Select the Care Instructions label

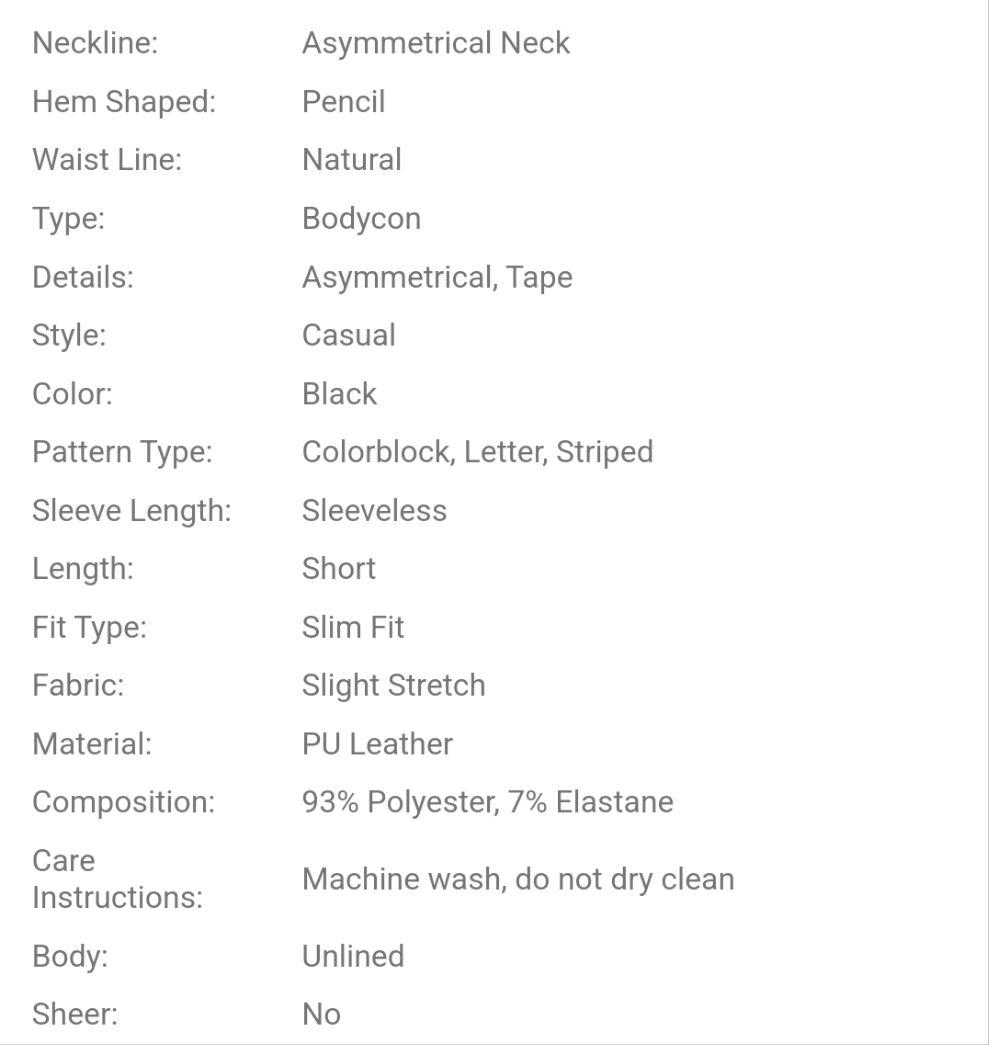(117, 880)
